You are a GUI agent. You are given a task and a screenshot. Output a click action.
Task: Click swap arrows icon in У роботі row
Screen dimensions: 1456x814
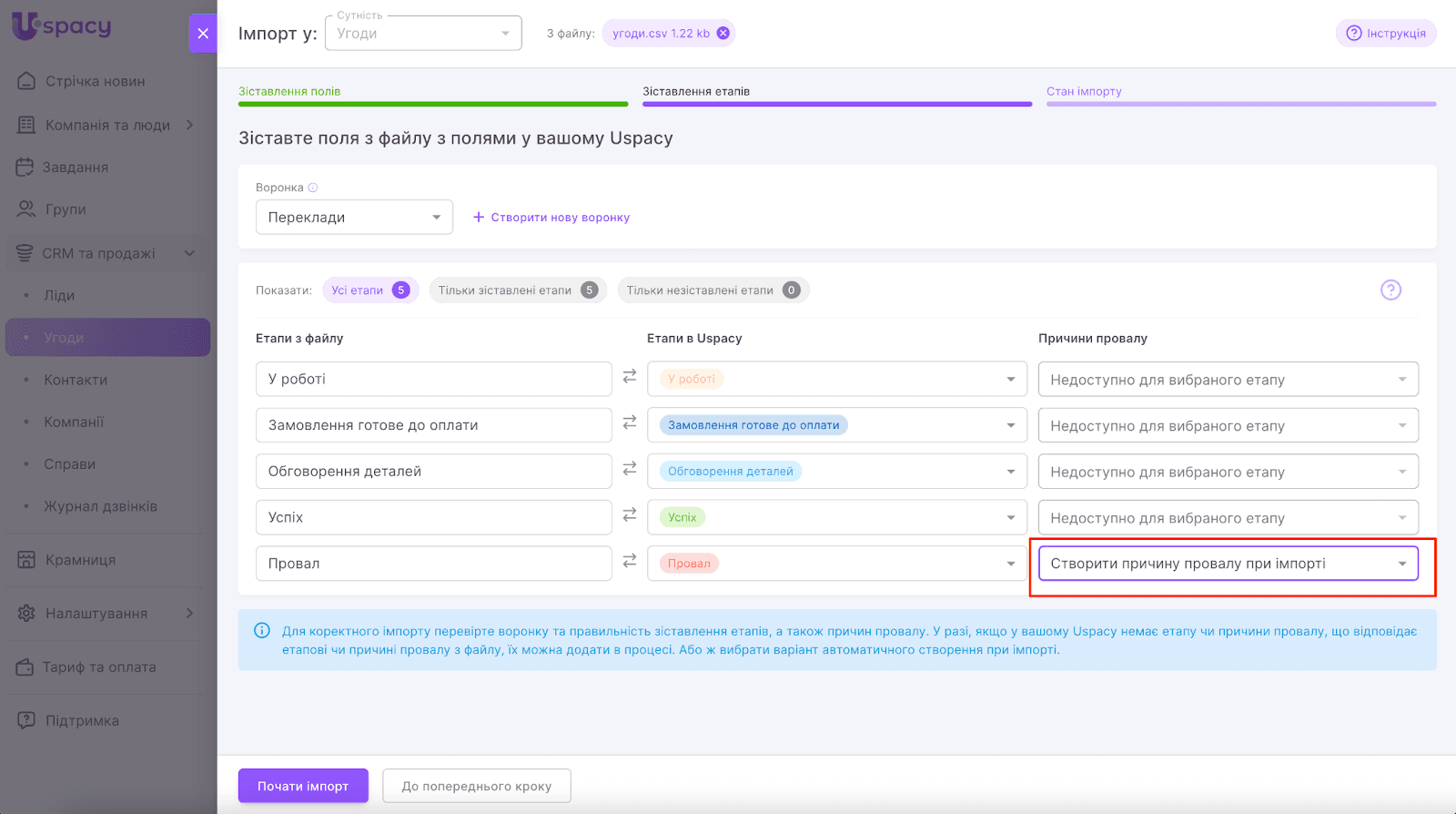[x=629, y=376]
